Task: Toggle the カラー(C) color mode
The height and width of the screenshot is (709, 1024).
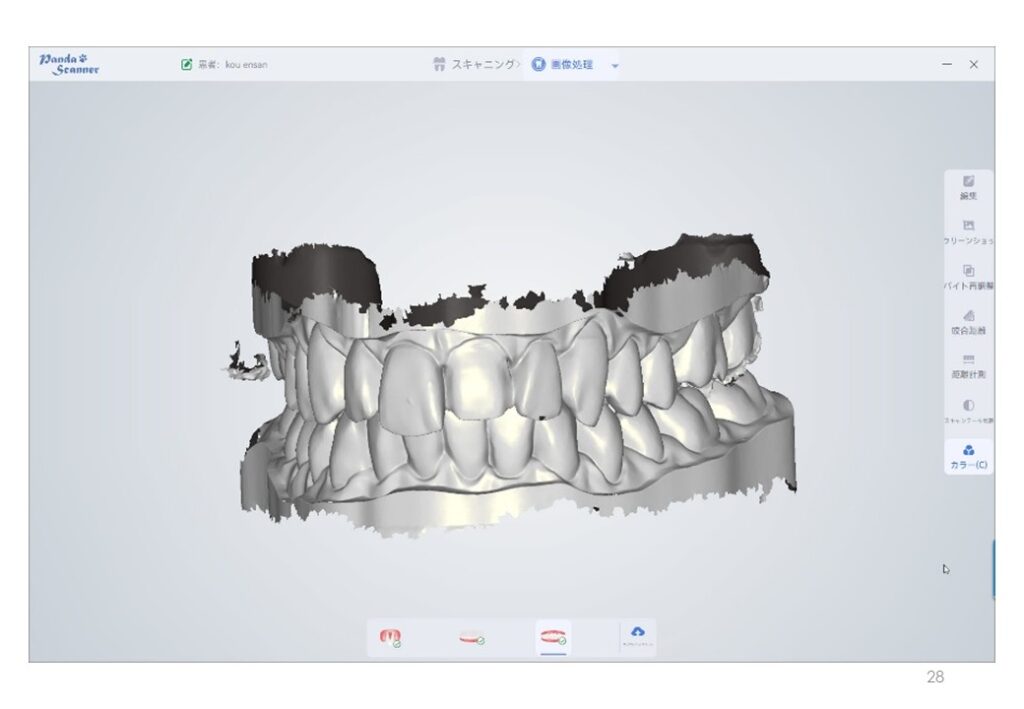Action: tap(968, 456)
